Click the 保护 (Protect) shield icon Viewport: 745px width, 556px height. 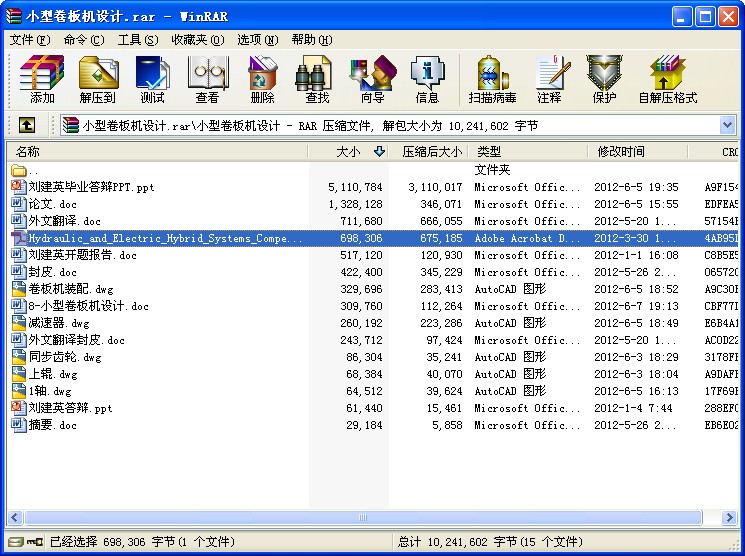click(x=604, y=79)
